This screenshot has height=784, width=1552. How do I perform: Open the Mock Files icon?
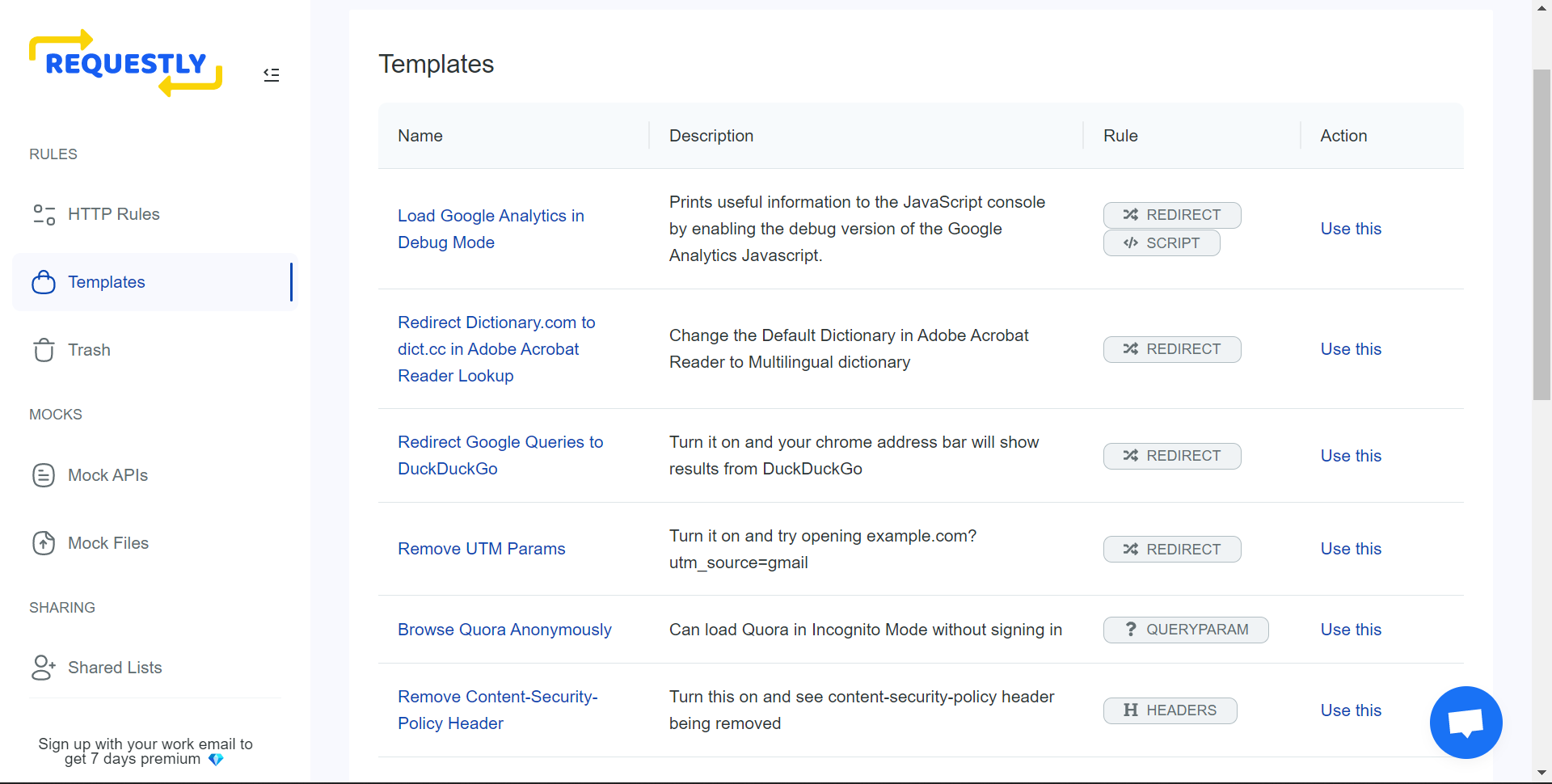(x=43, y=542)
